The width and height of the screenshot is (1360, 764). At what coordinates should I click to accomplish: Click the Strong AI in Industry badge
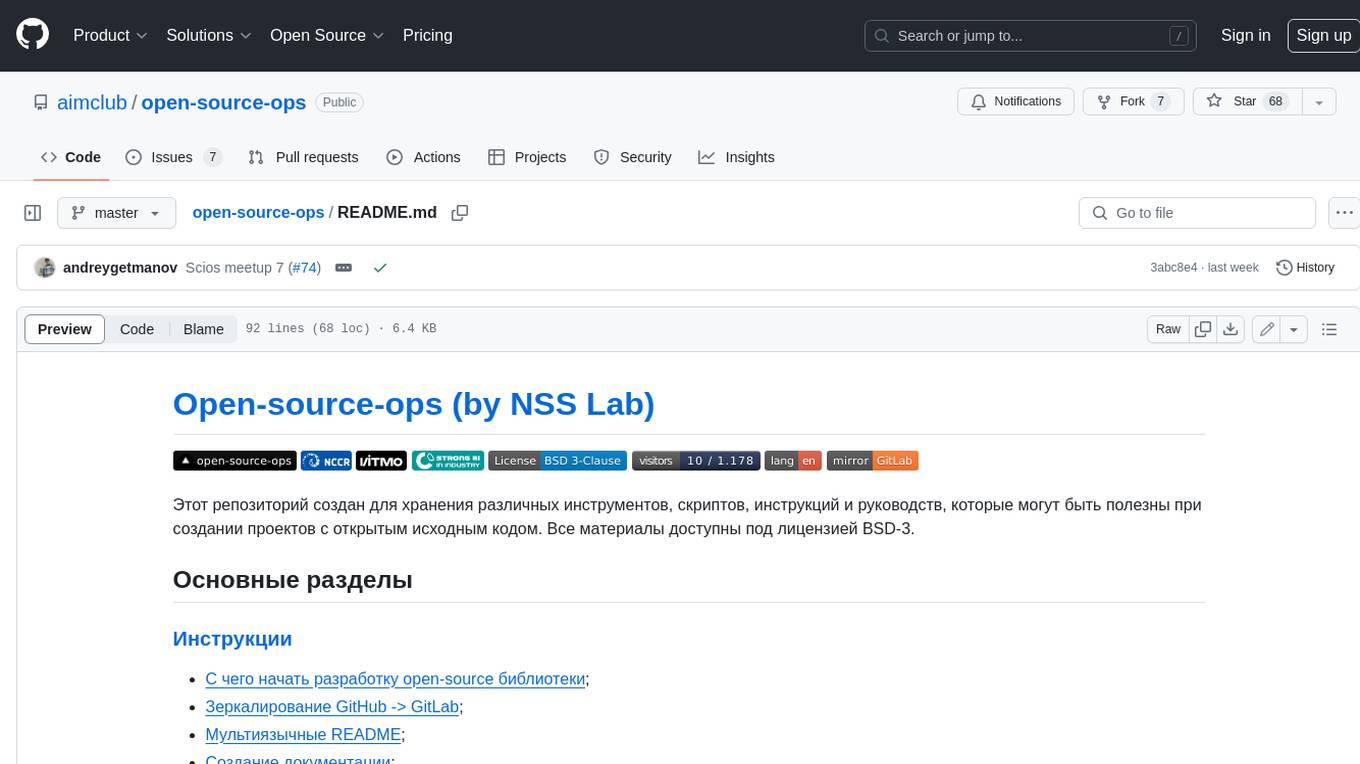tap(447, 461)
